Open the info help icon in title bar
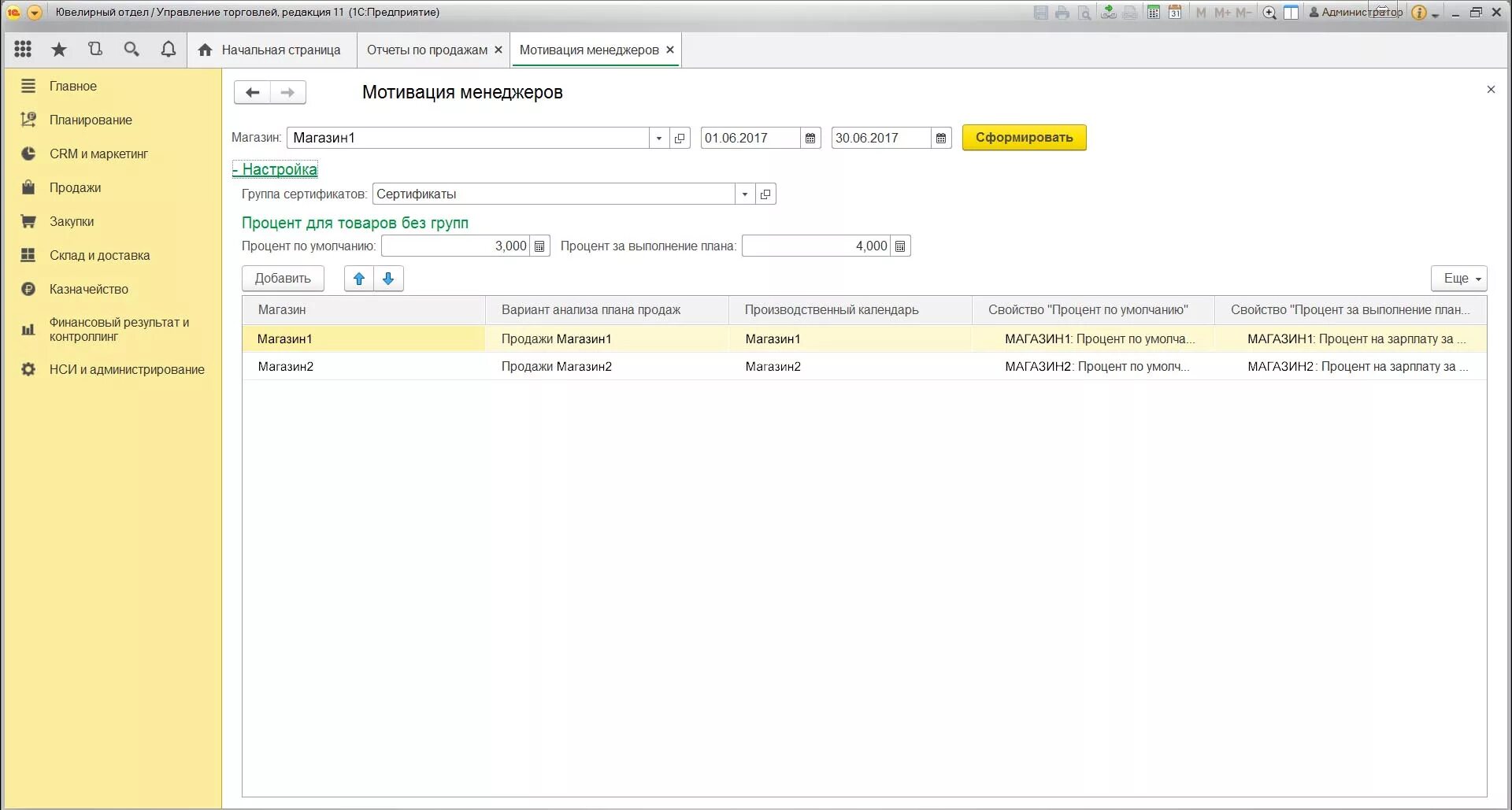 point(1419,13)
